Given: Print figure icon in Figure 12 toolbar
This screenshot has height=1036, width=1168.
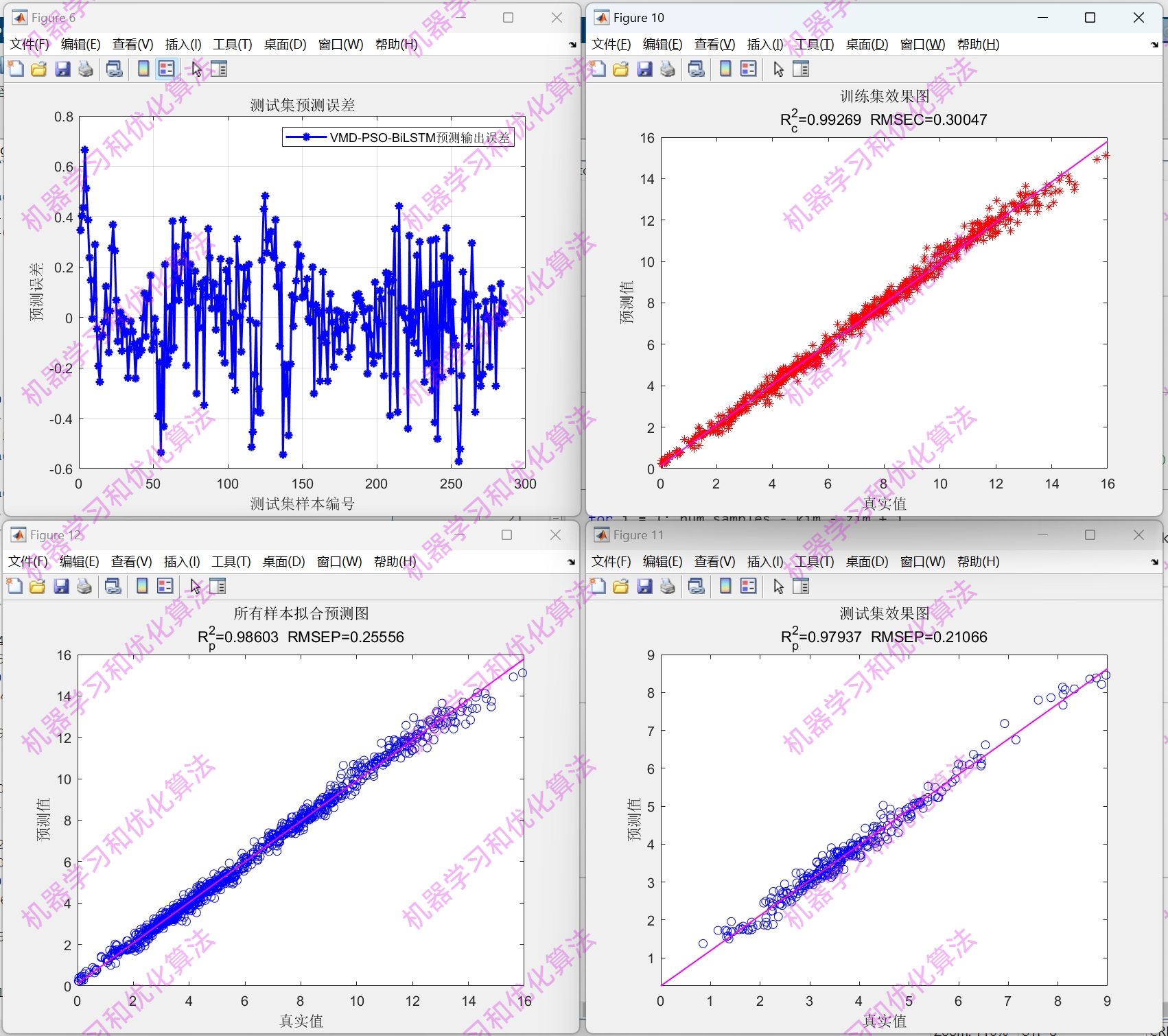Looking at the screenshot, I should pyautogui.click(x=84, y=586).
